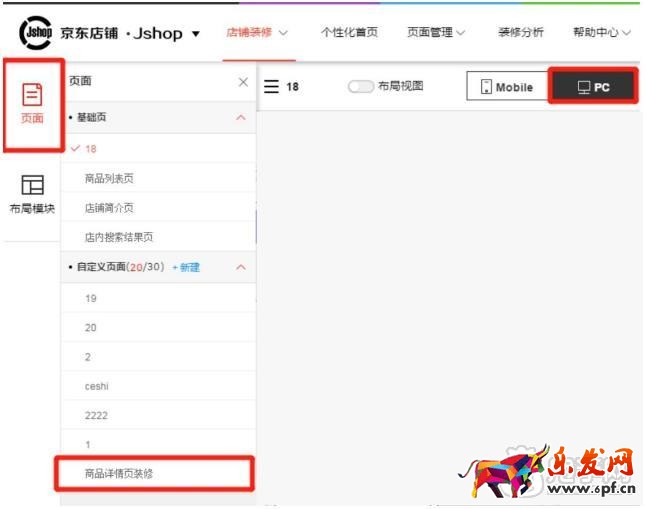Go to 装修分析 in the top navigation

(521, 32)
